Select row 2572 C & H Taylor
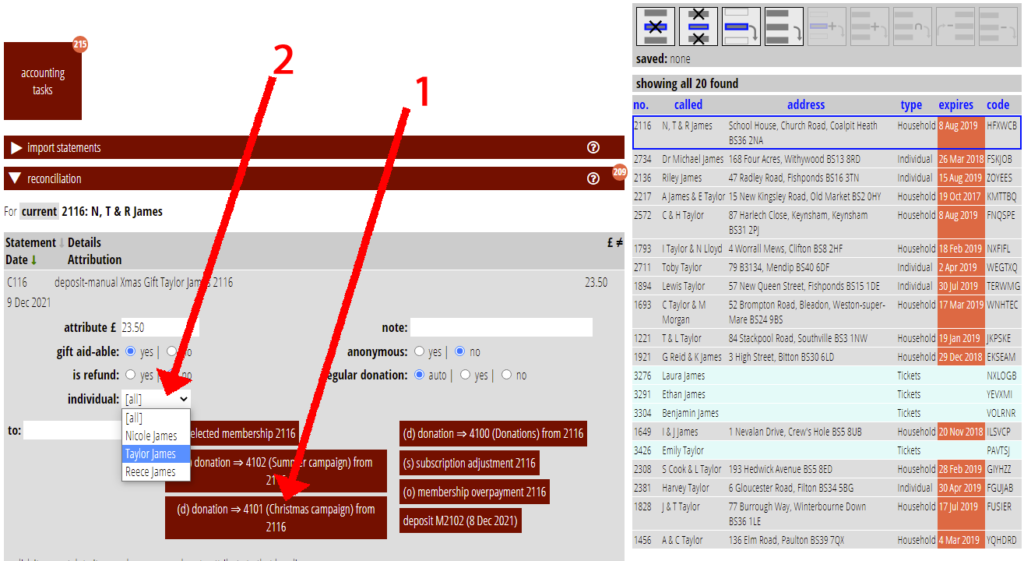The height and width of the screenshot is (561, 1024). coord(826,222)
